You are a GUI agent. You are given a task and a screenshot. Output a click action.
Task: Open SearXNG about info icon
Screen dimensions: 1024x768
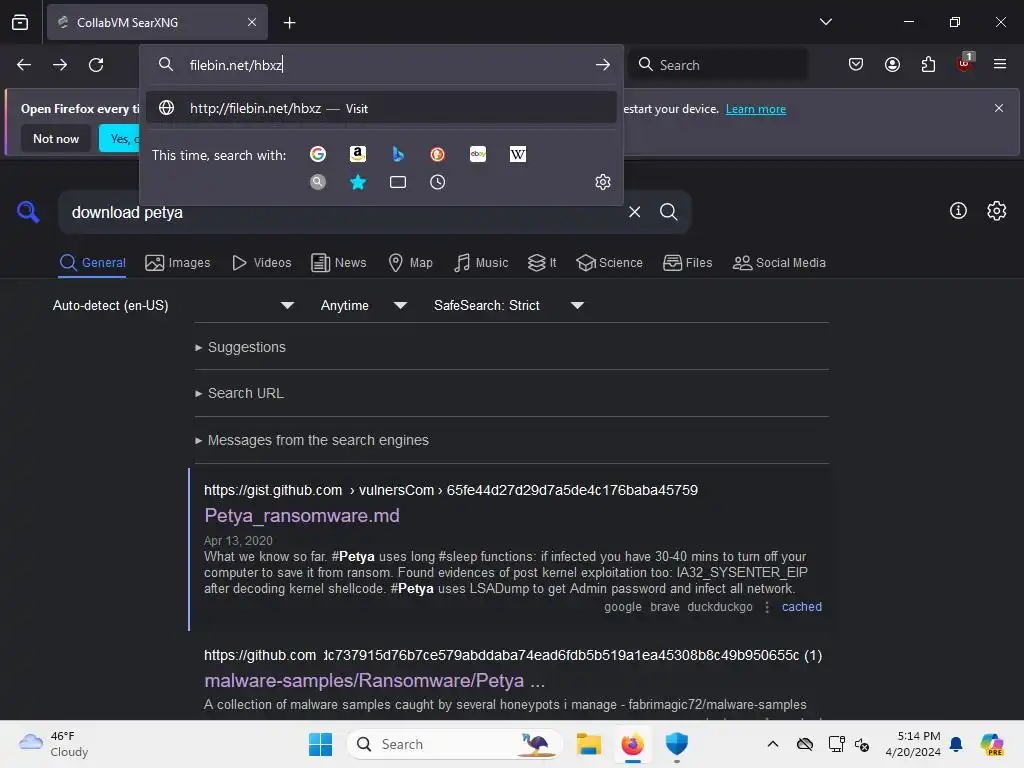pyautogui.click(x=958, y=210)
